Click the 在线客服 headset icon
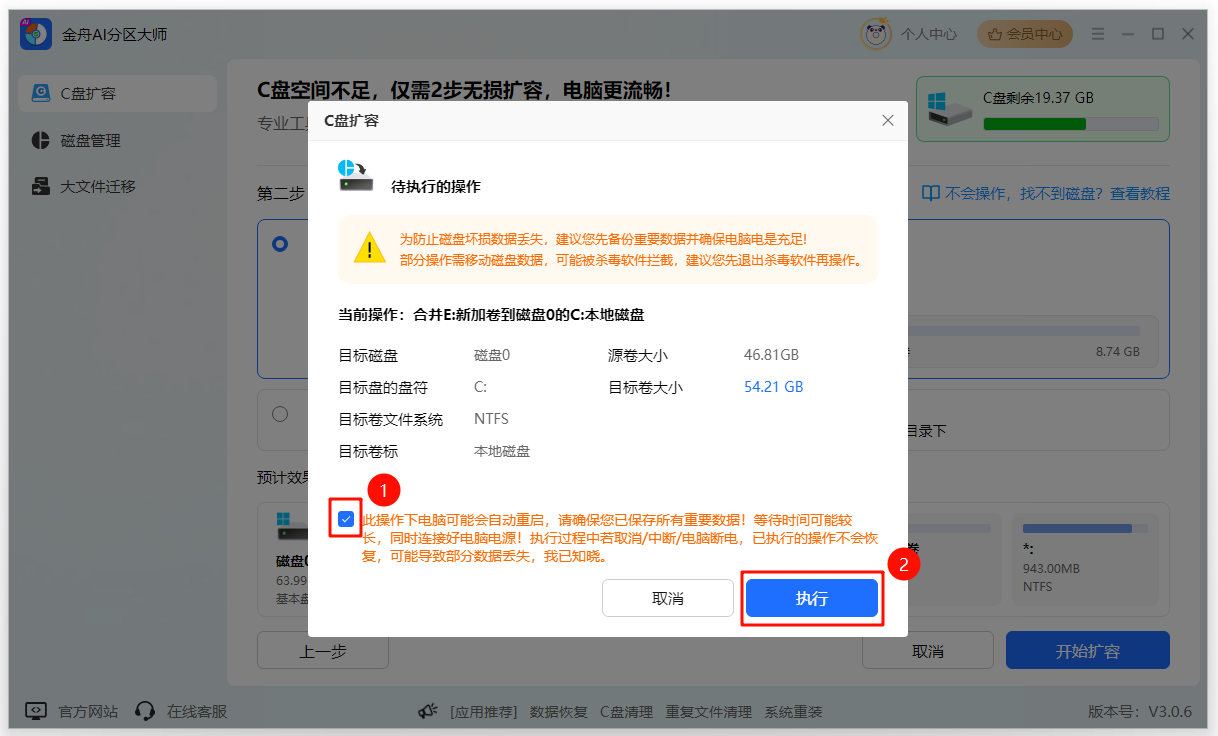 (x=145, y=711)
